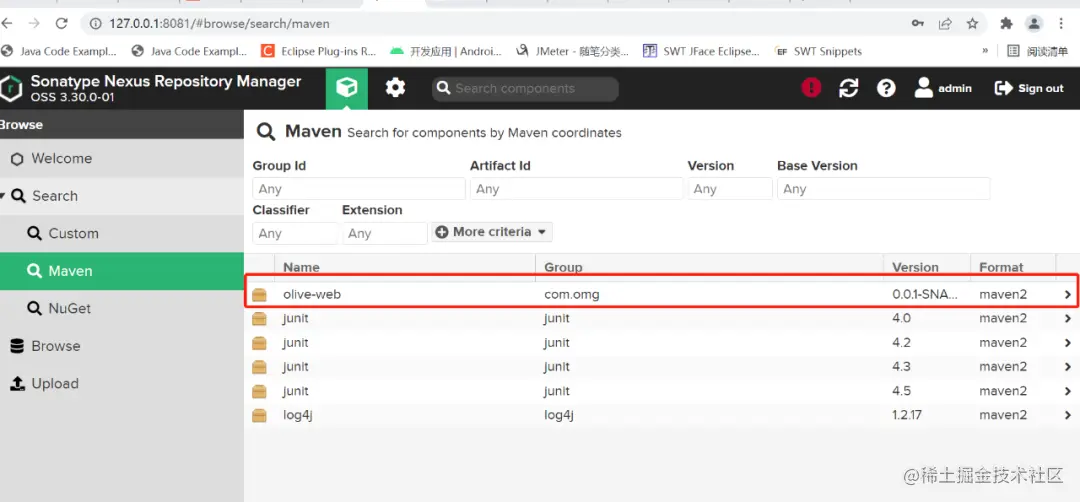Reload the browser page

pyautogui.click(x=61, y=23)
